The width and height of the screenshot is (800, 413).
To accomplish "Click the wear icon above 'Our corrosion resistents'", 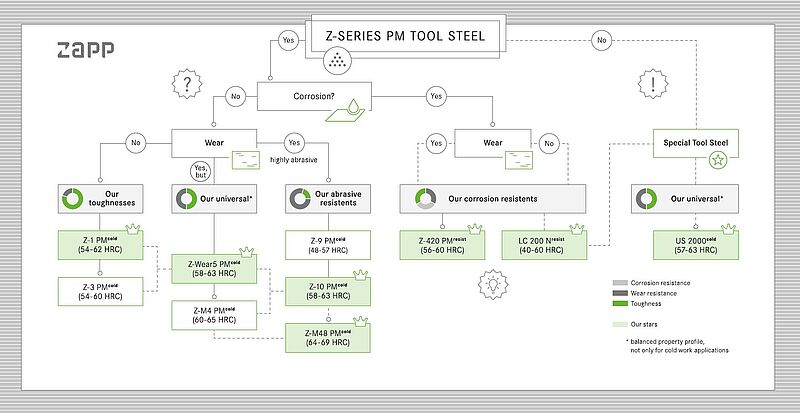I will (x=519, y=160).
